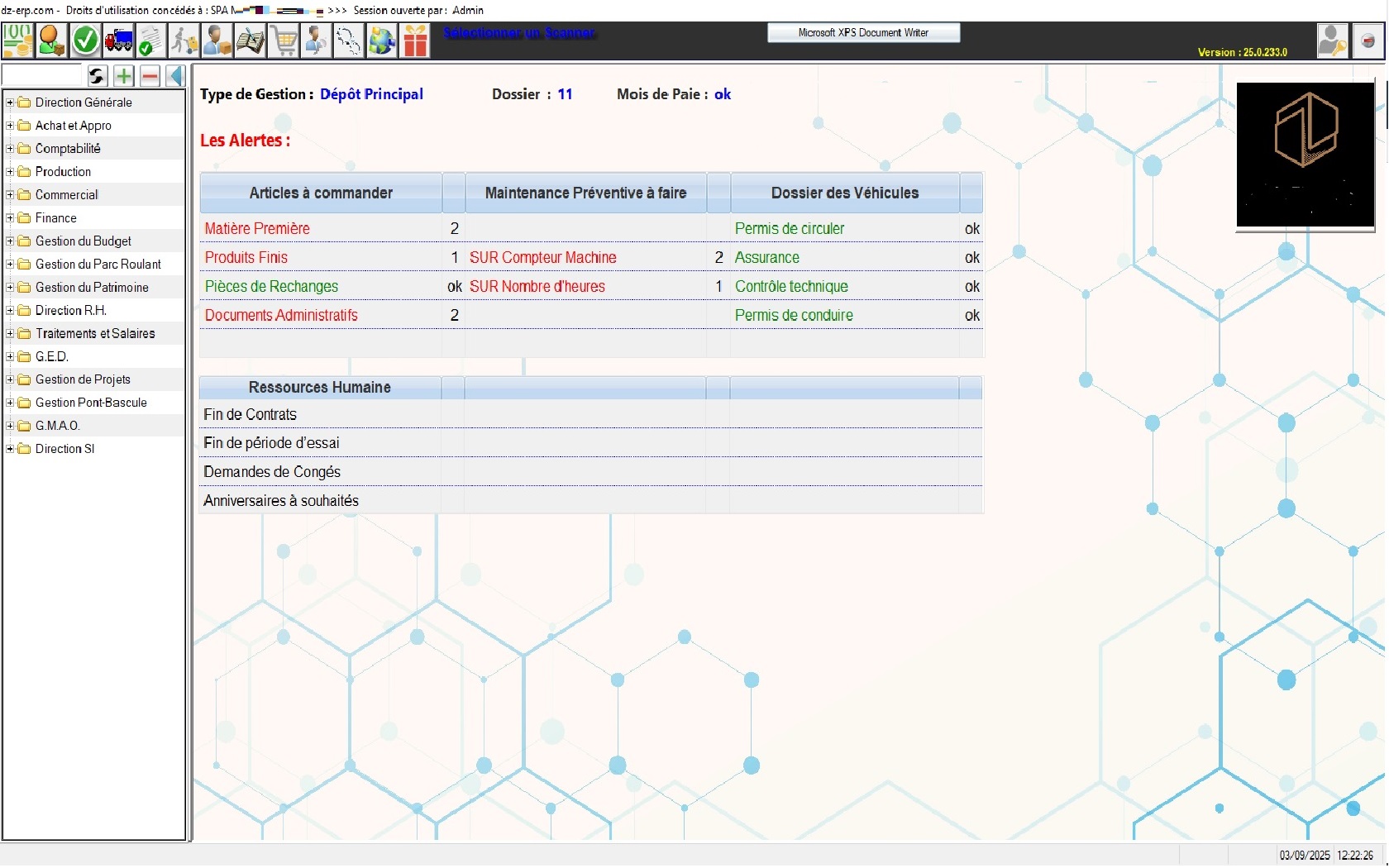This screenshot has width=1389, height=868.
Task: Select the G.M.A.O. folder in tree
Action: pyautogui.click(x=57, y=426)
